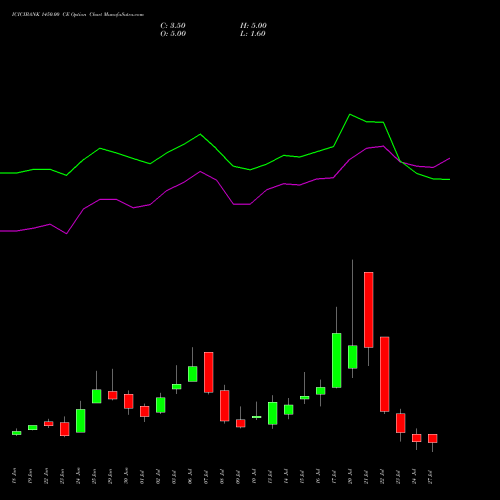Click the green candle on 20 Jul
Viewport: 500px width, 500px height.
353,357
